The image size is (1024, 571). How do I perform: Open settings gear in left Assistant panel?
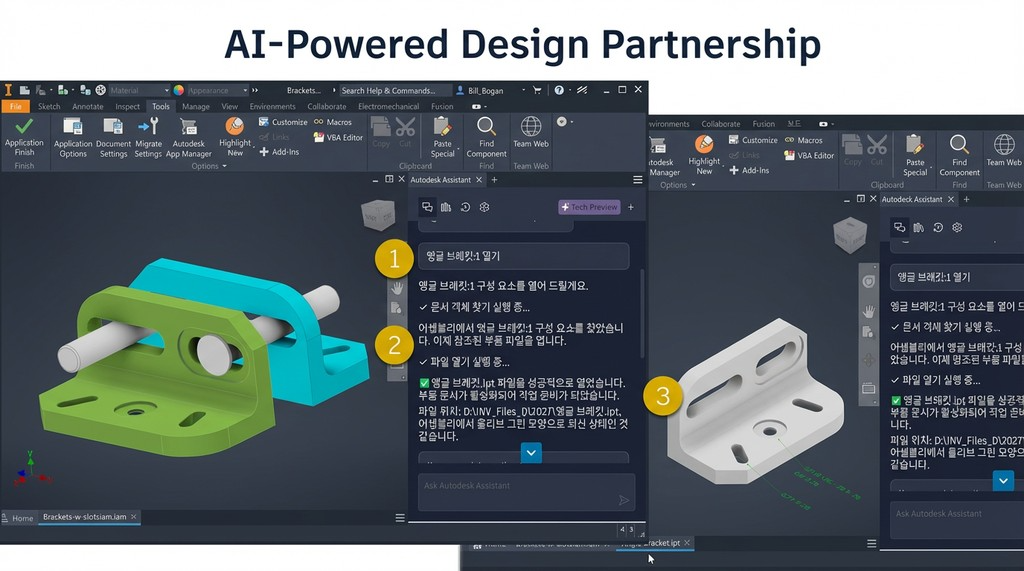point(485,207)
